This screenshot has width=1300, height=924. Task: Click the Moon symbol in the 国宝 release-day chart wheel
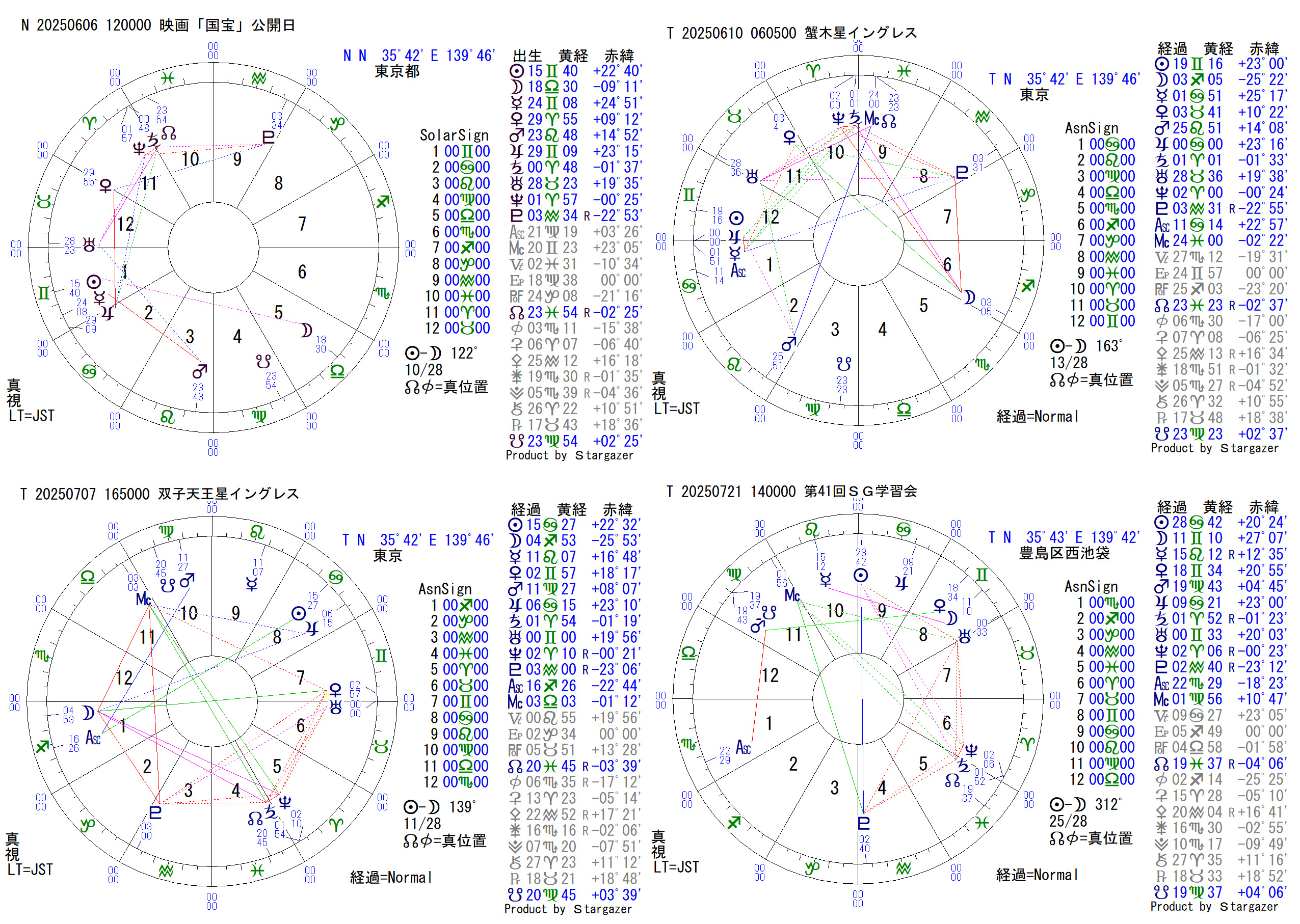[306, 330]
